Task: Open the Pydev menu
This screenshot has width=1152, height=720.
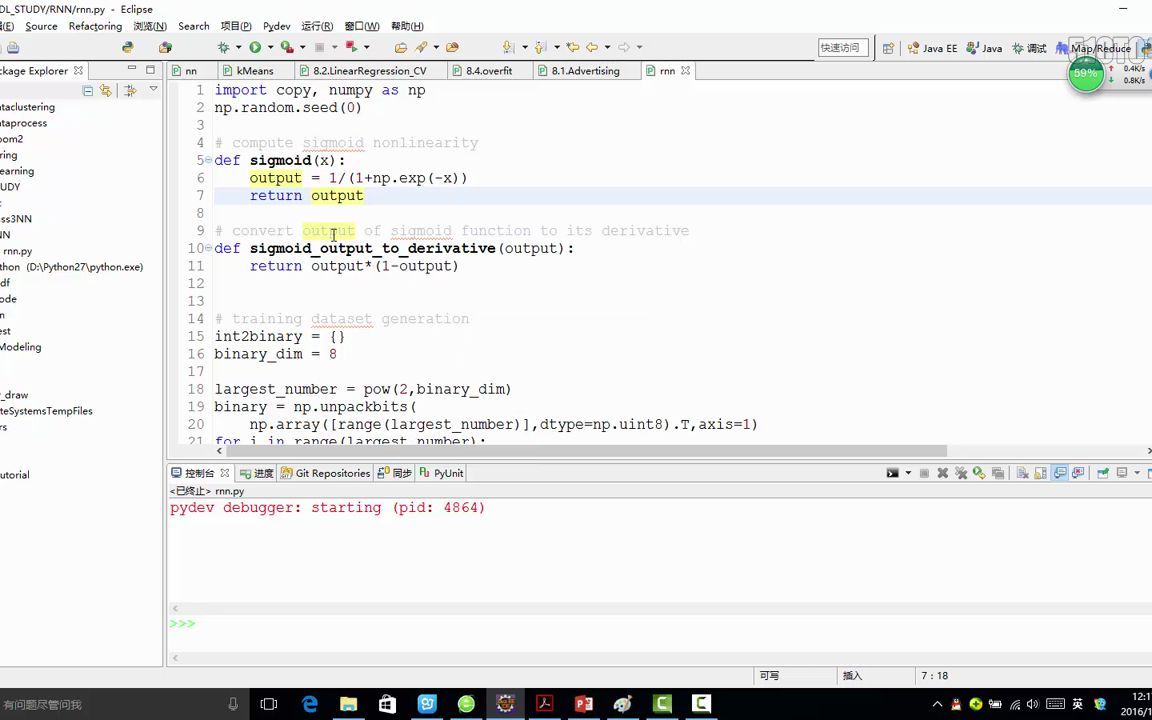Action: pos(276,26)
